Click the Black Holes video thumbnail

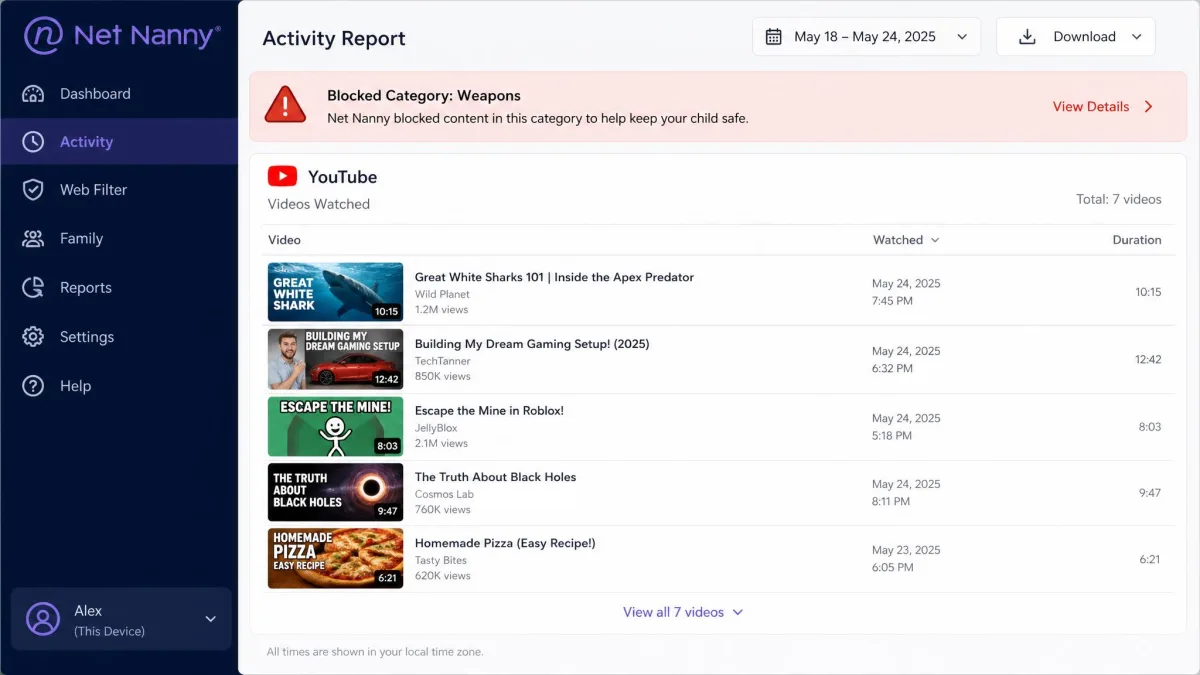click(335, 492)
